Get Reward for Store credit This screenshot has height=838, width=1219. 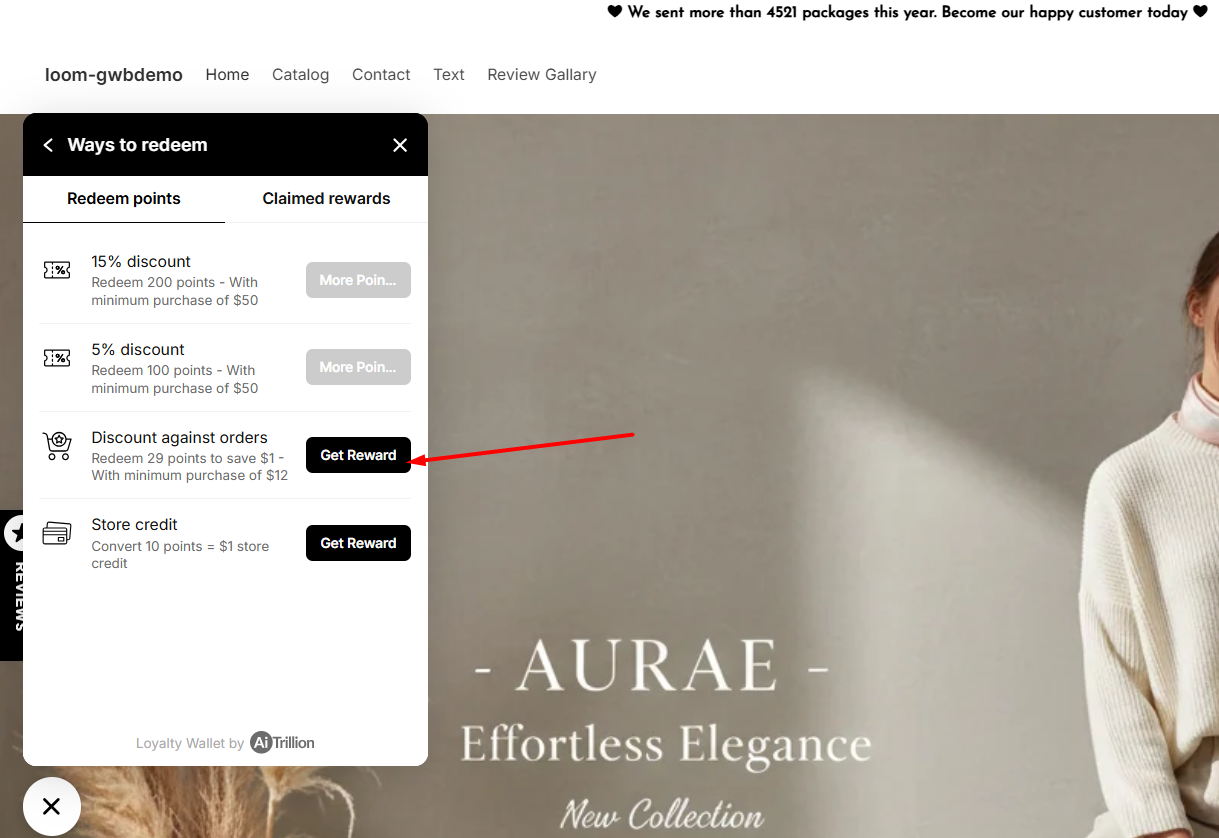tap(358, 543)
